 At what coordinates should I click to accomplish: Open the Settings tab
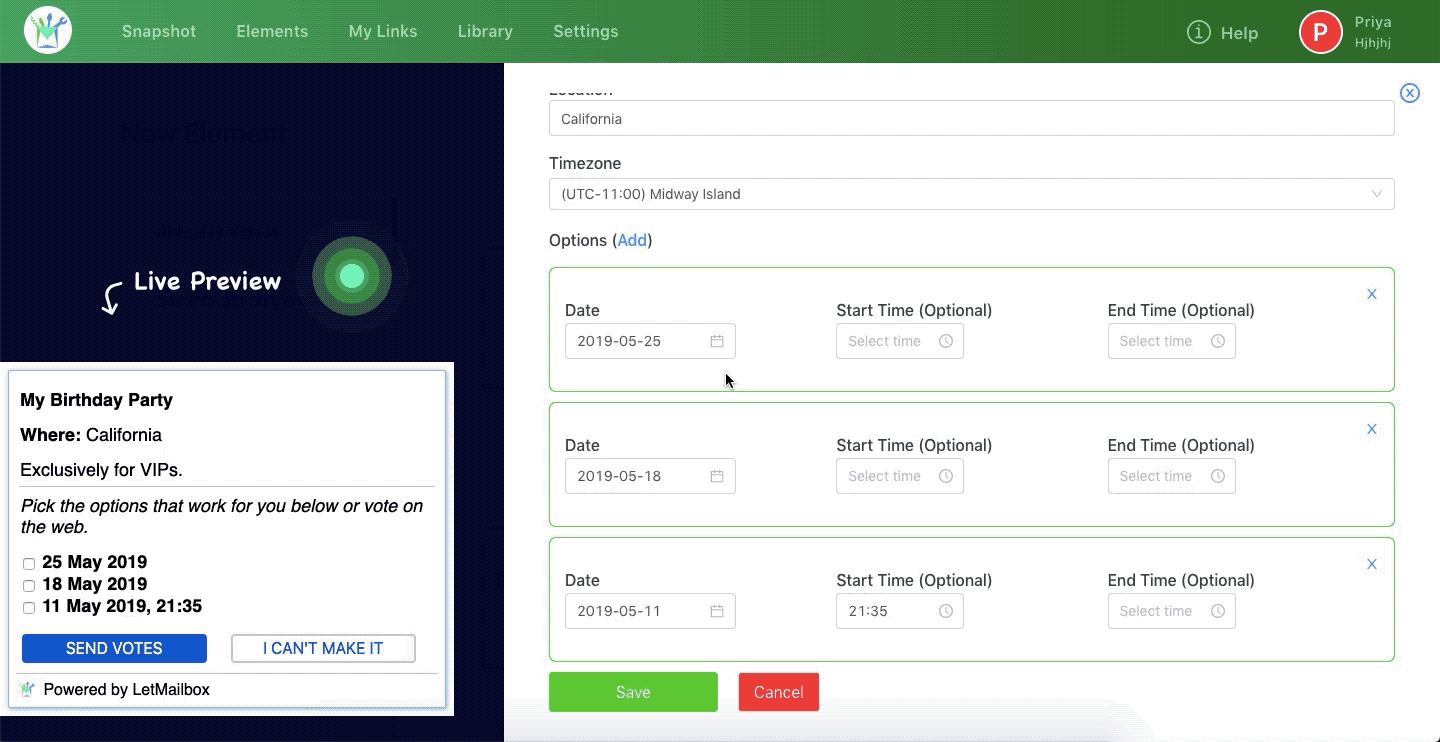[x=586, y=31]
